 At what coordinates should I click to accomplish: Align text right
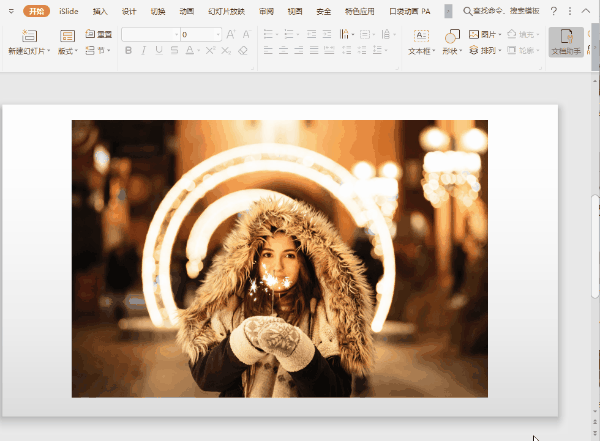click(x=299, y=50)
